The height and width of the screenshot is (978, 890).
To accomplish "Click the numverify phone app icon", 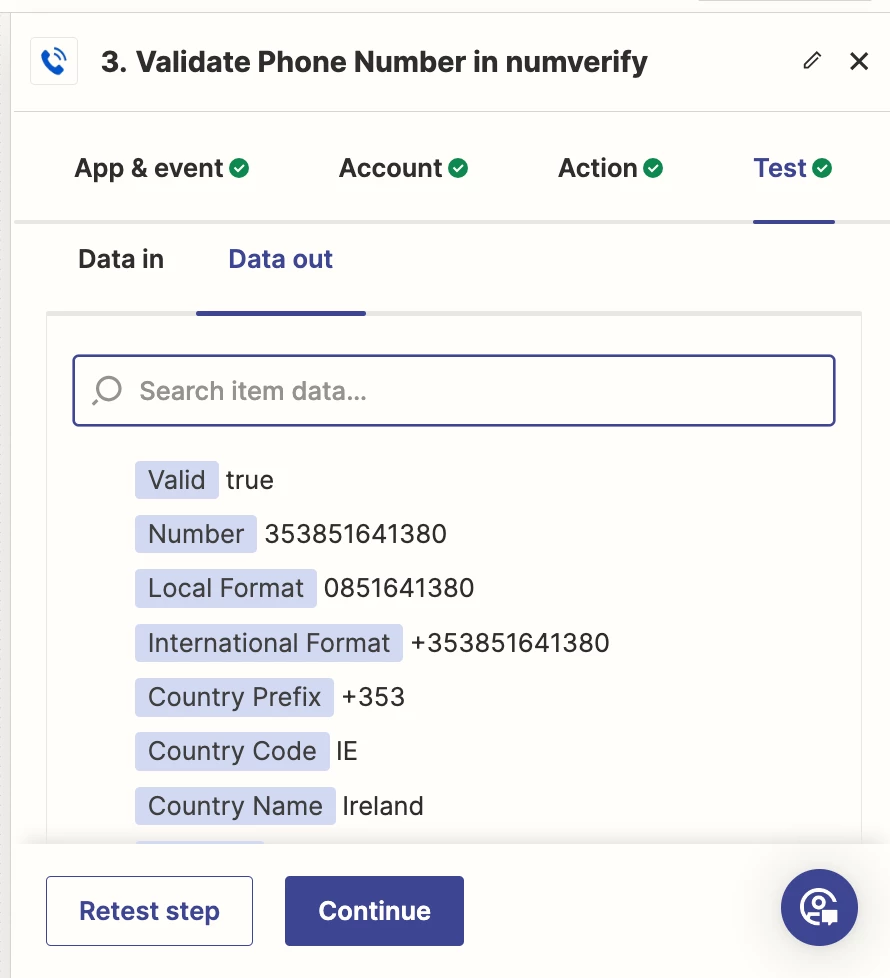I will tap(54, 62).
